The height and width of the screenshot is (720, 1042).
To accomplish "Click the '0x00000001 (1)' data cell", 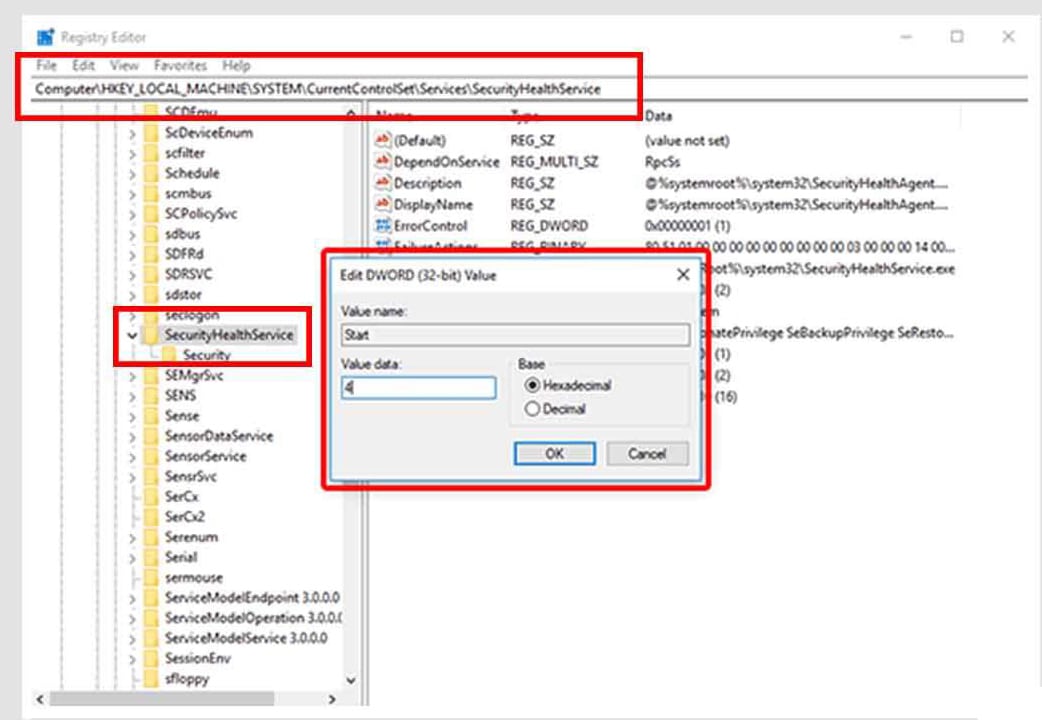I will 687,225.
